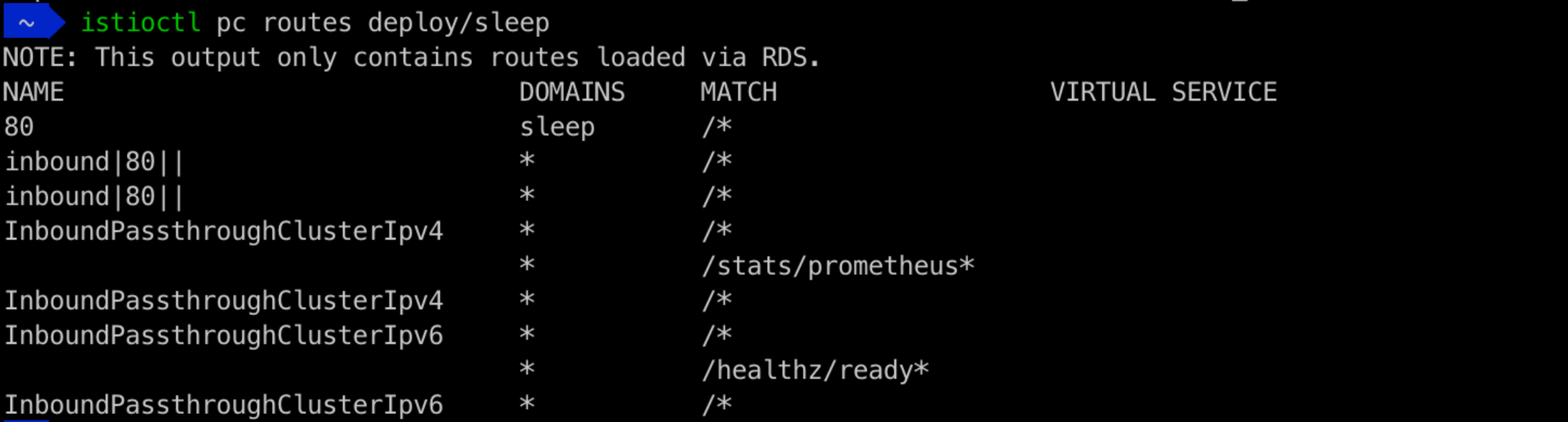
Task: Click second InboundPassthroughClusterIpv4 entry
Action: pyautogui.click(x=224, y=300)
